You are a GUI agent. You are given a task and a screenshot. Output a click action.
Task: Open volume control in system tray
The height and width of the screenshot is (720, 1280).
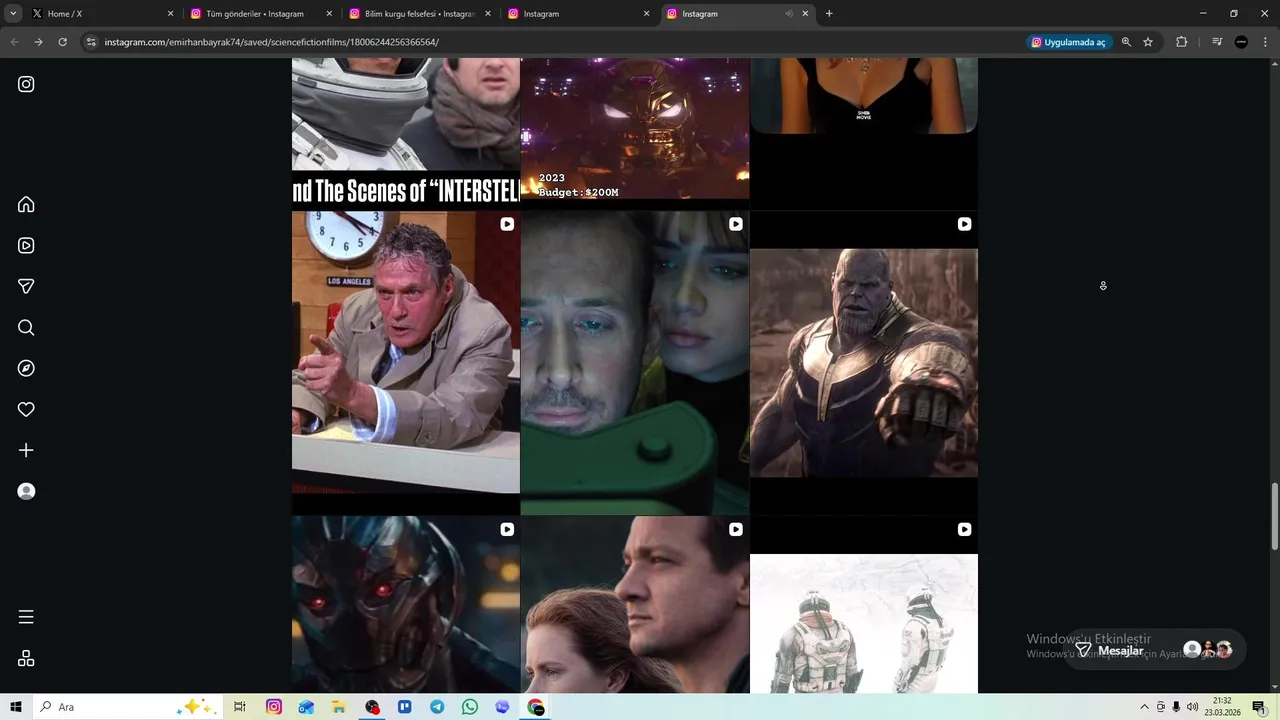click(1192, 707)
